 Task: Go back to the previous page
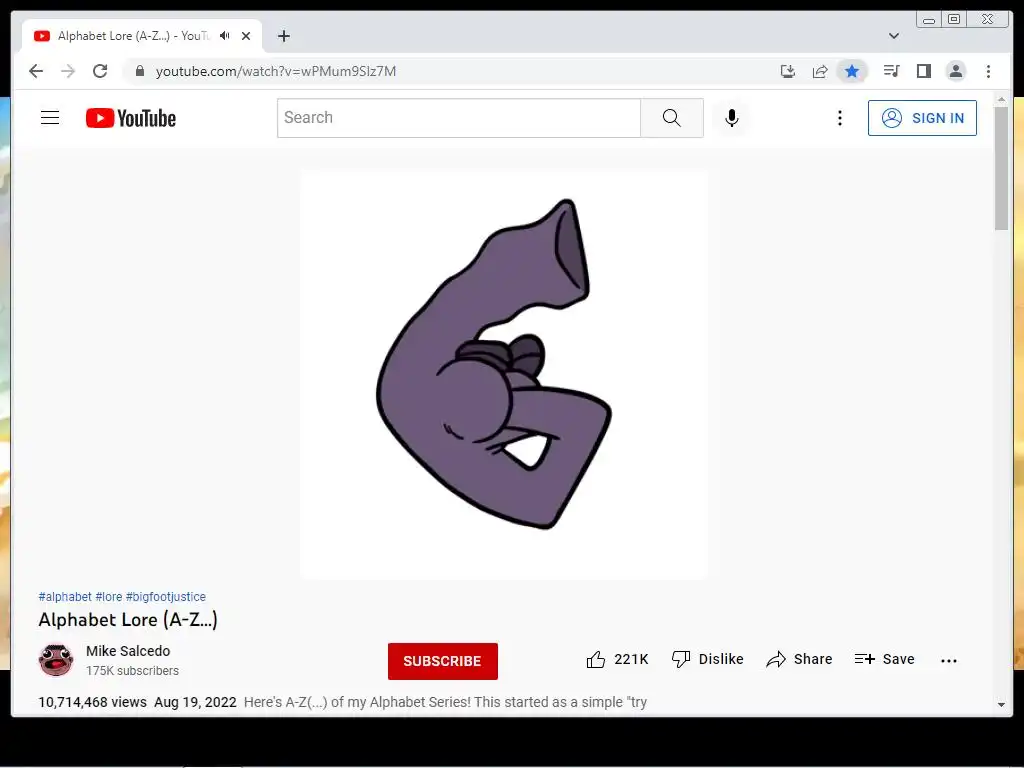click(x=36, y=71)
